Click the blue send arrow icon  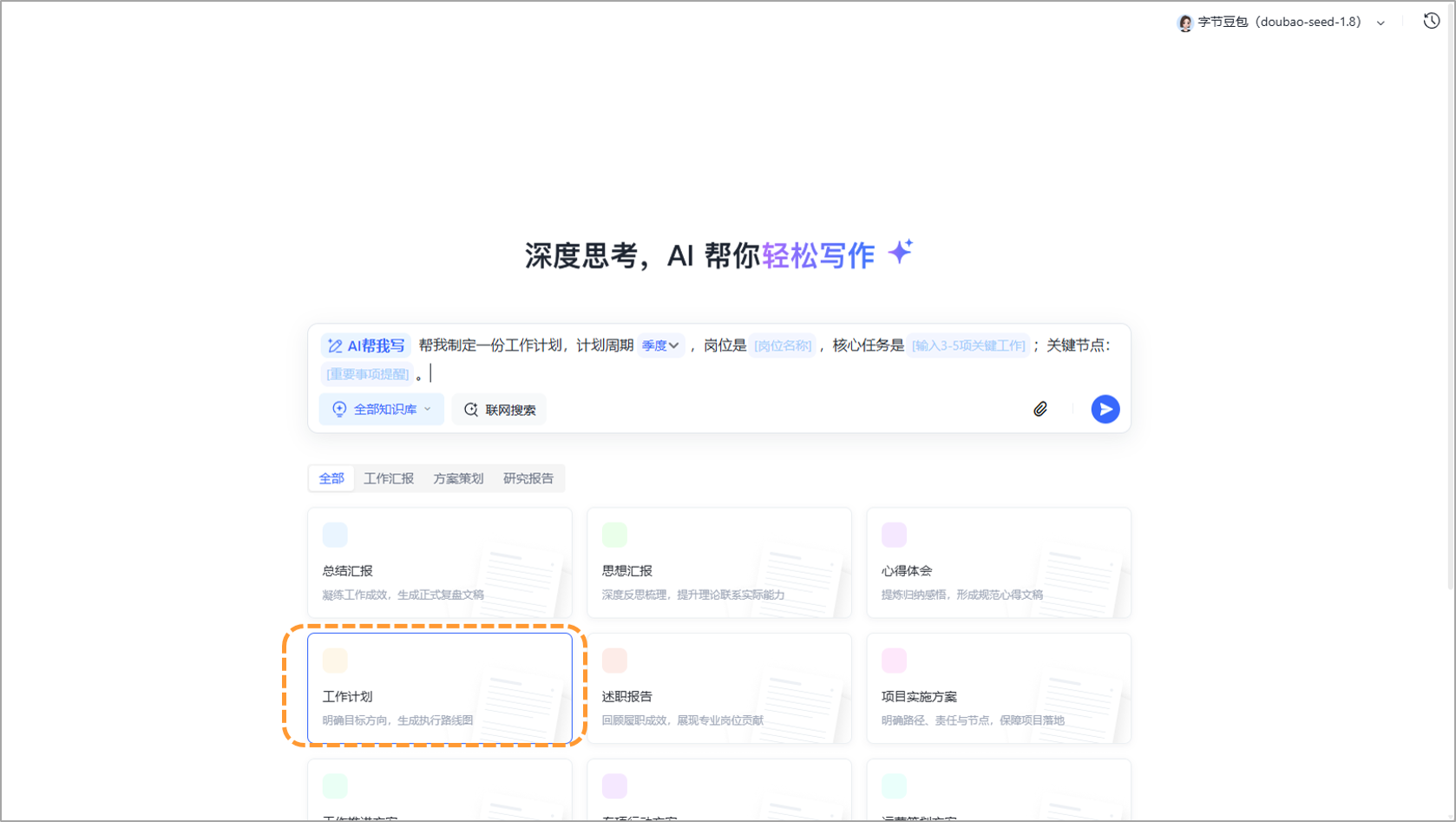pos(1105,409)
